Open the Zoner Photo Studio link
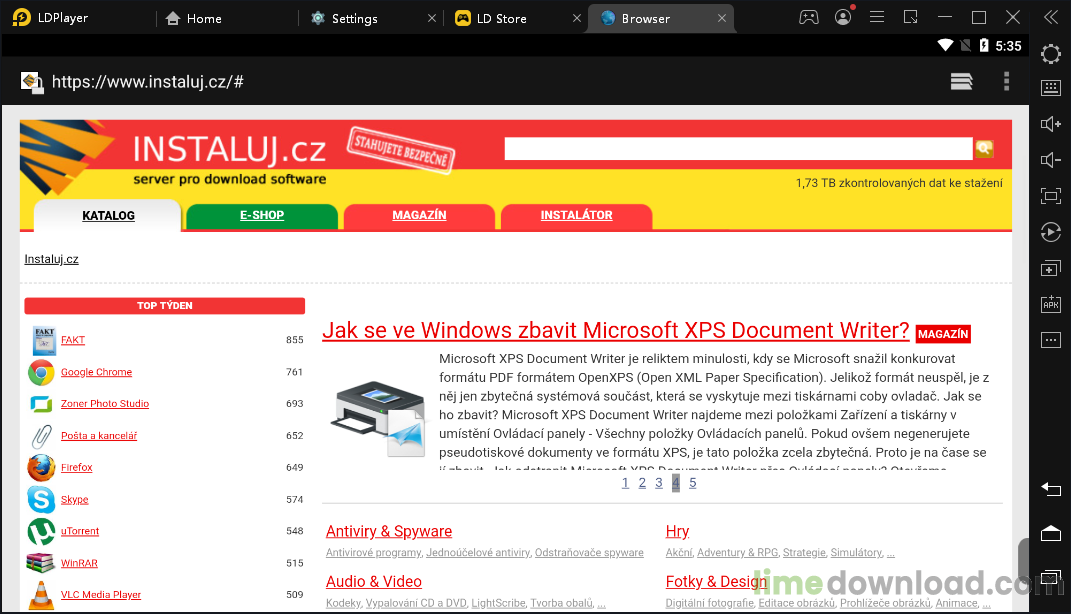The width and height of the screenshot is (1071, 614). (105, 404)
